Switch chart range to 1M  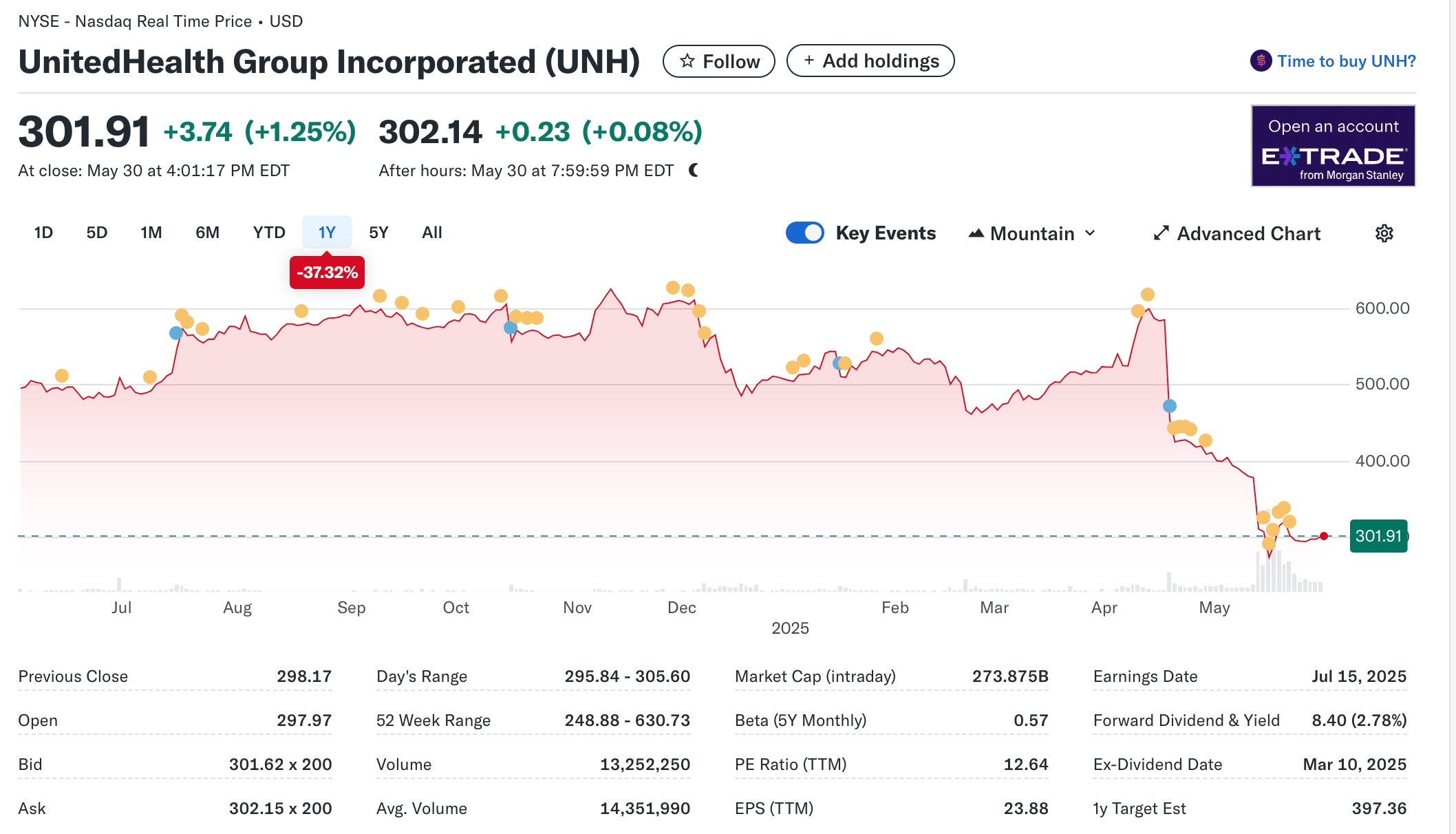pos(151,233)
